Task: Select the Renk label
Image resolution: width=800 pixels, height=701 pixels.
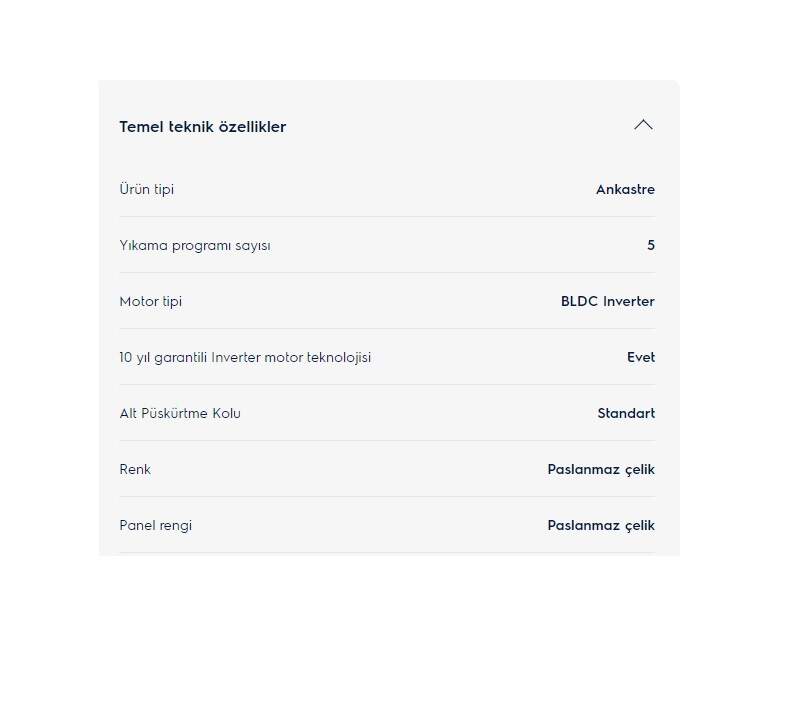Action: (135, 469)
